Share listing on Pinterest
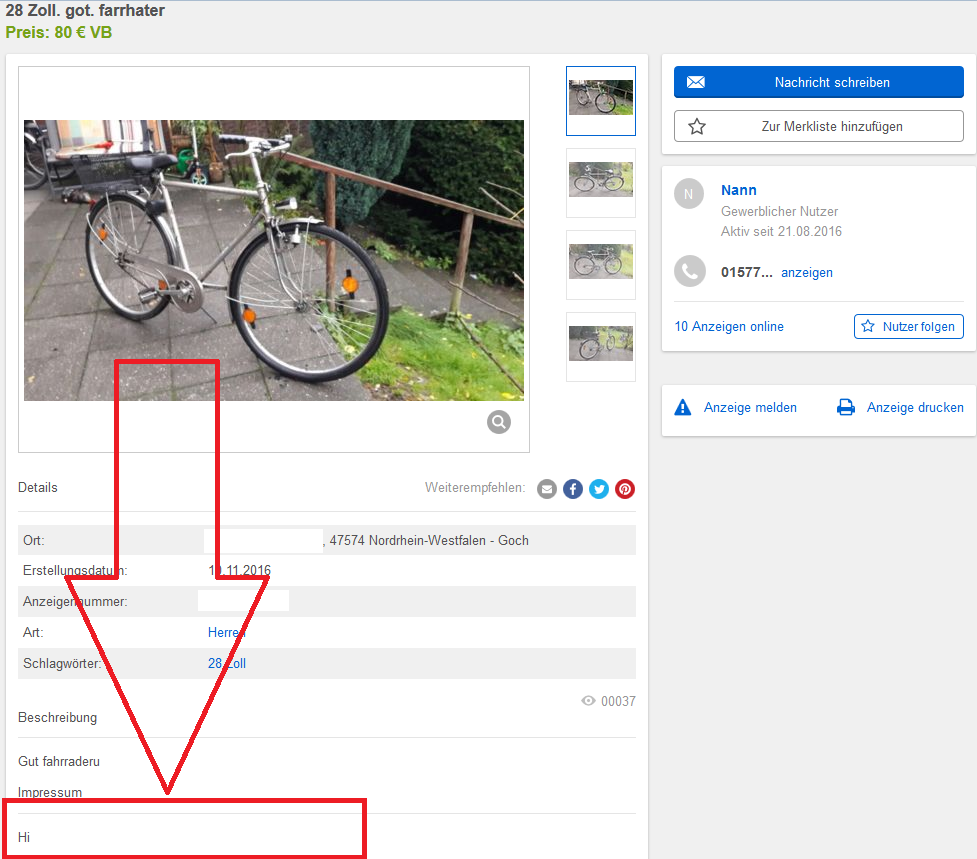Image resolution: width=977 pixels, height=859 pixels. [x=625, y=489]
